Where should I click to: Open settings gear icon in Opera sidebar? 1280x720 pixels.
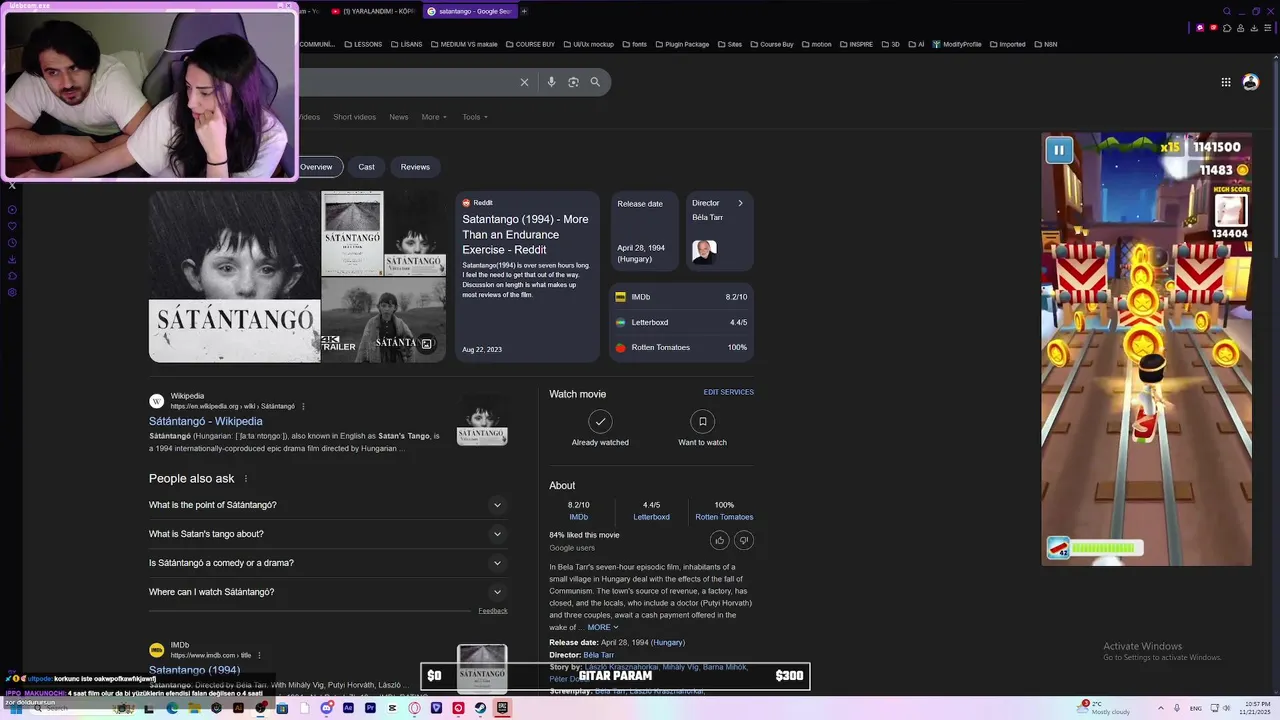pyautogui.click(x=12, y=292)
